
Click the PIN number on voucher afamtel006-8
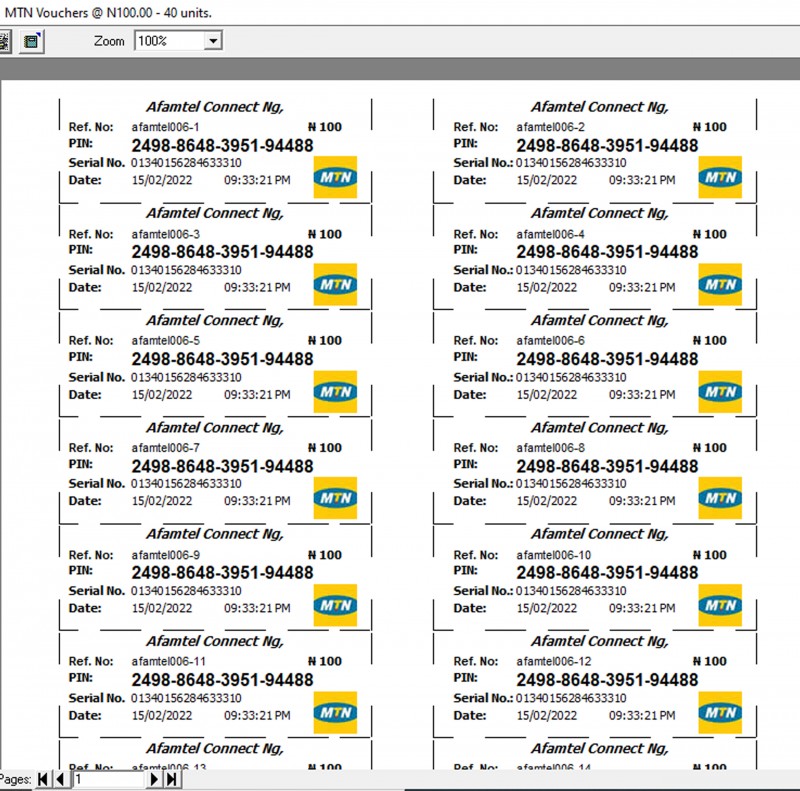[607, 466]
